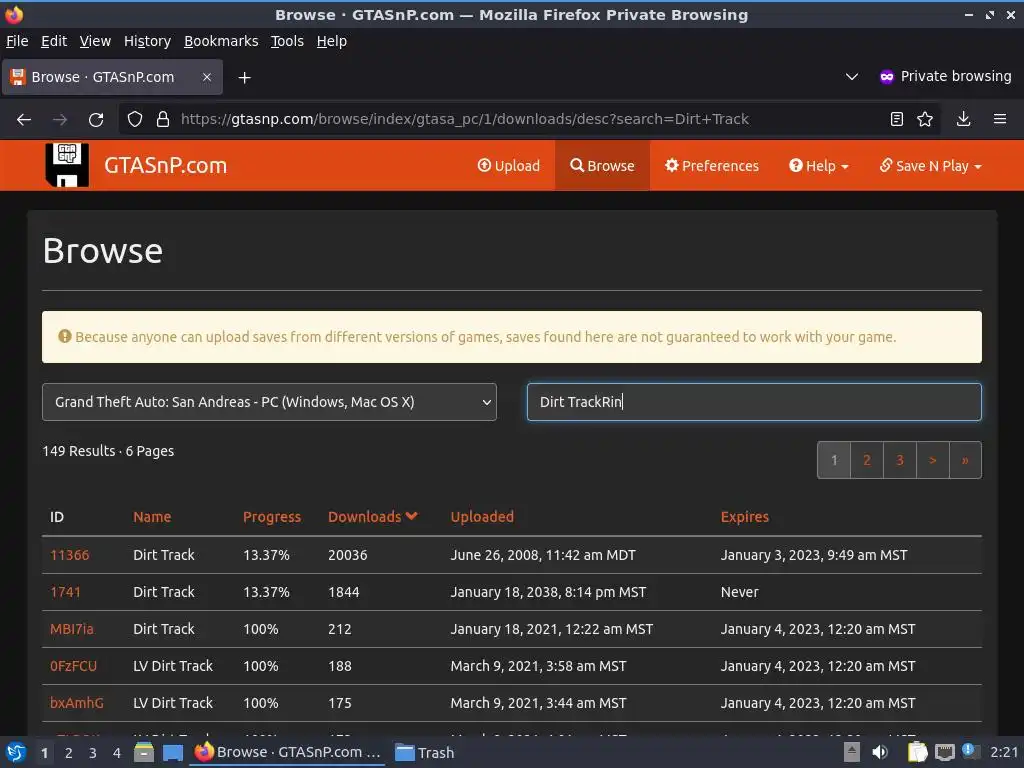The height and width of the screenshot is (768, 1024).
Task: Expand the list all tabs chevron
Action: (852, 76)
